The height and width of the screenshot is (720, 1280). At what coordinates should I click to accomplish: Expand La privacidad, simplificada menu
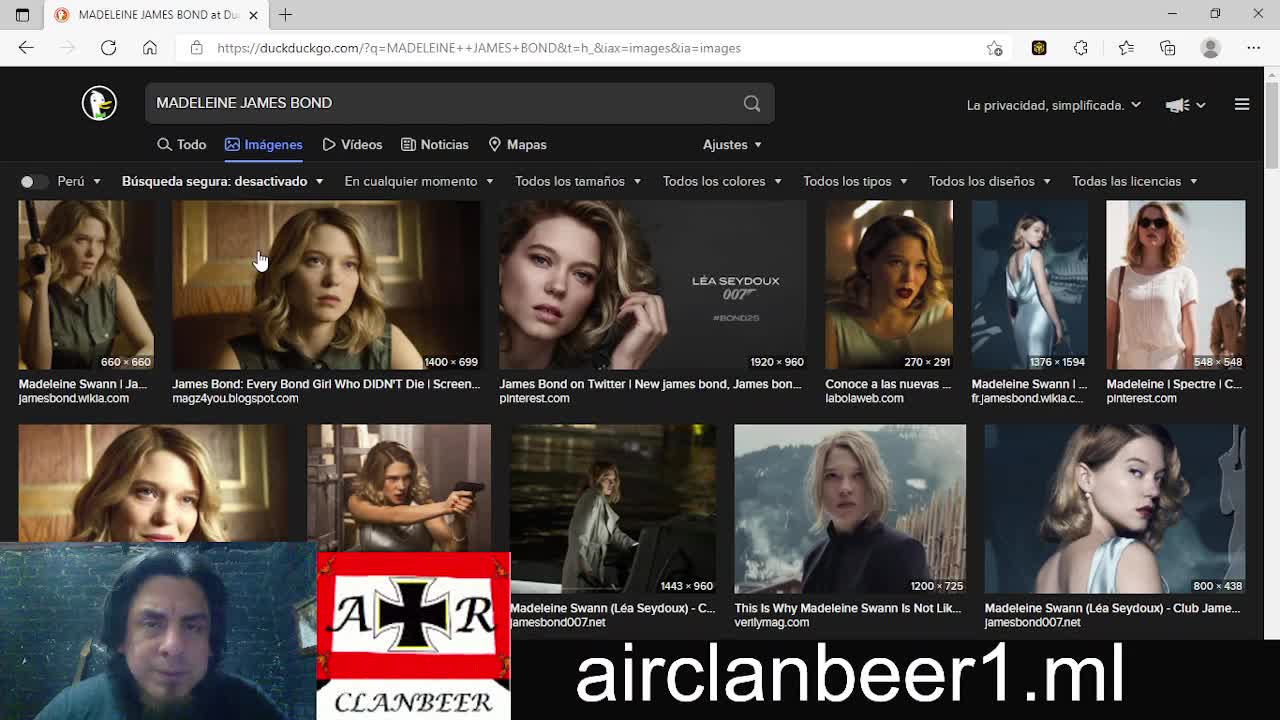(x=1054, y=105)
